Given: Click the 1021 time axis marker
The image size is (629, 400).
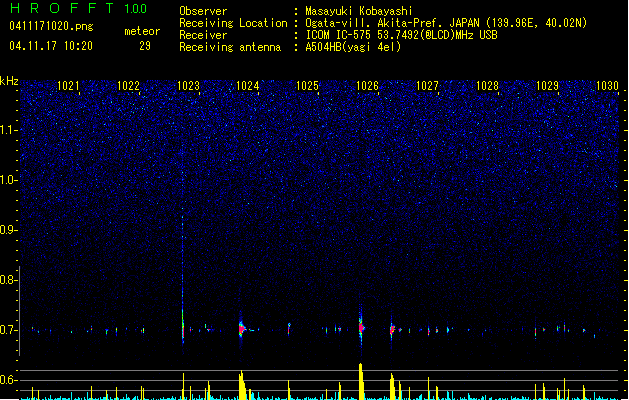Looking at the screenshot, I should click(x=68, y=86).
